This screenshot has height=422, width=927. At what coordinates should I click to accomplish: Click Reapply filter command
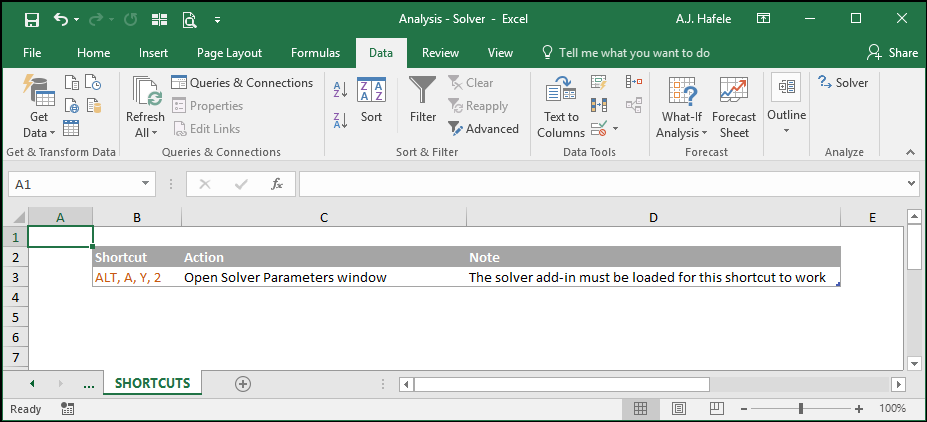pos(478,106)
